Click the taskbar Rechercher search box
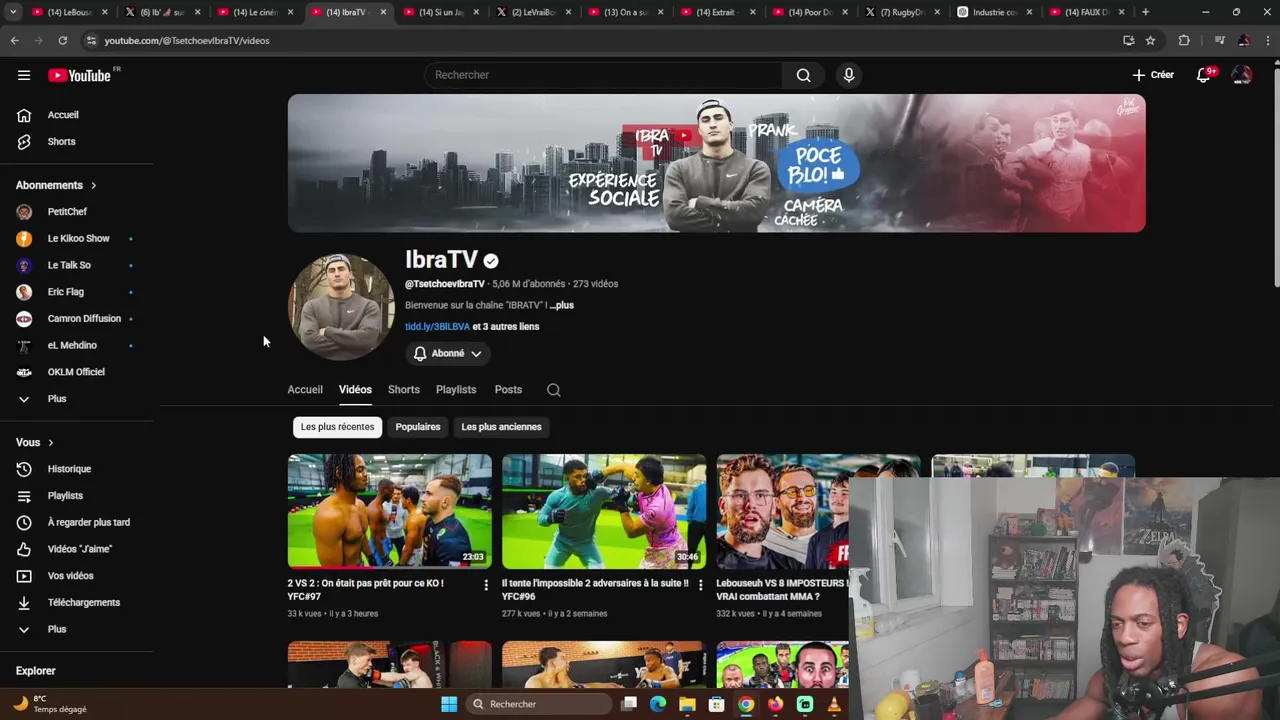This screenshot has width=1280, height=720. (540, 704)
